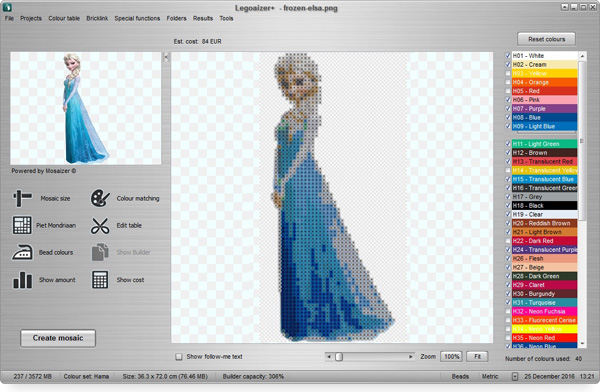Open Show amount bar chart icon
The height and width of the screenshot is (392, 600).
(23, 280)
